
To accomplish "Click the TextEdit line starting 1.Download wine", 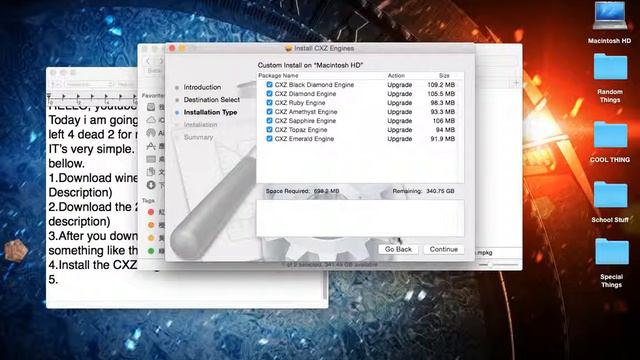I will [93, 178].
